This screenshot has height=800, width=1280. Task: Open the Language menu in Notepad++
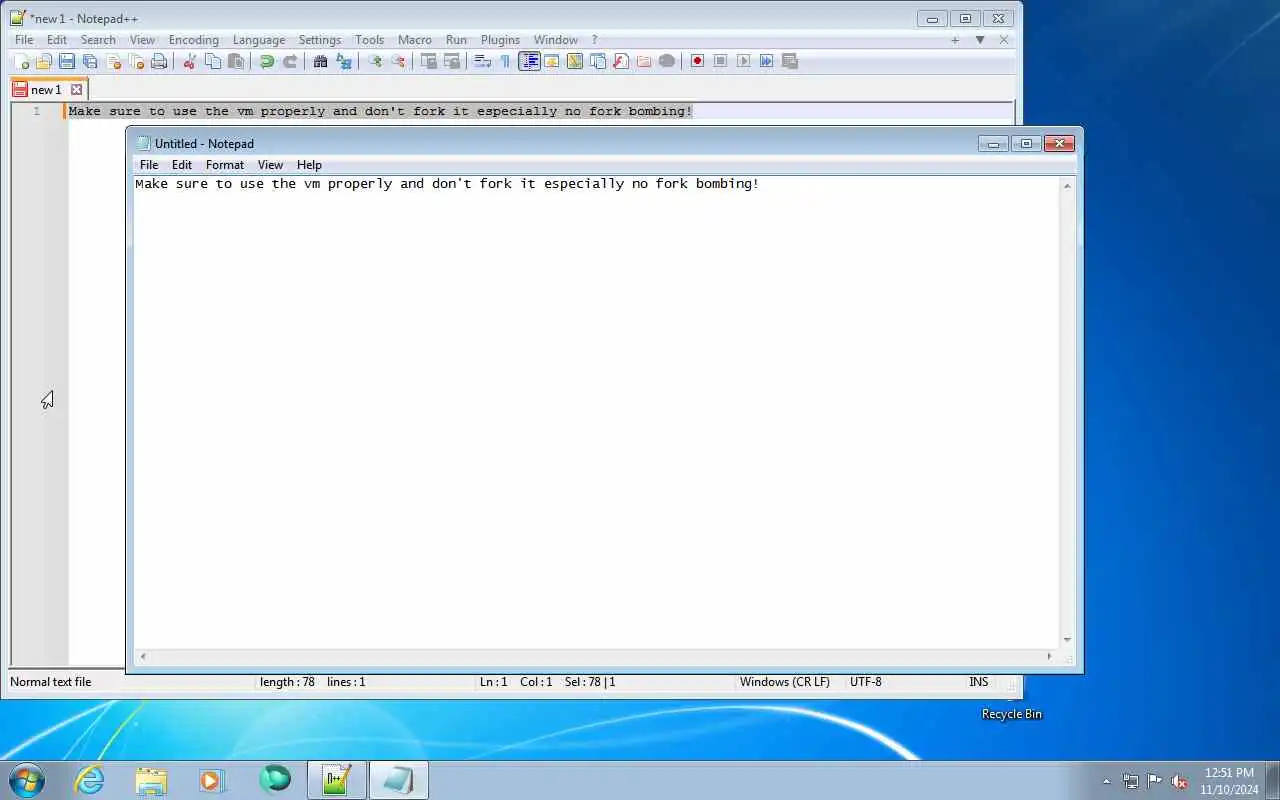click(x=259, y=40)
